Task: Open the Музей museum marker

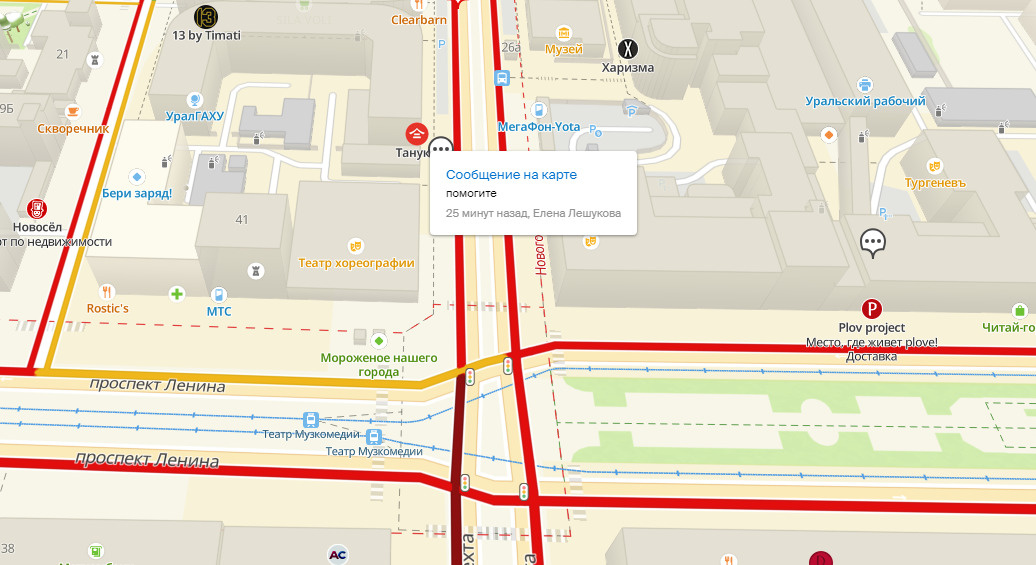Action: 564,32
